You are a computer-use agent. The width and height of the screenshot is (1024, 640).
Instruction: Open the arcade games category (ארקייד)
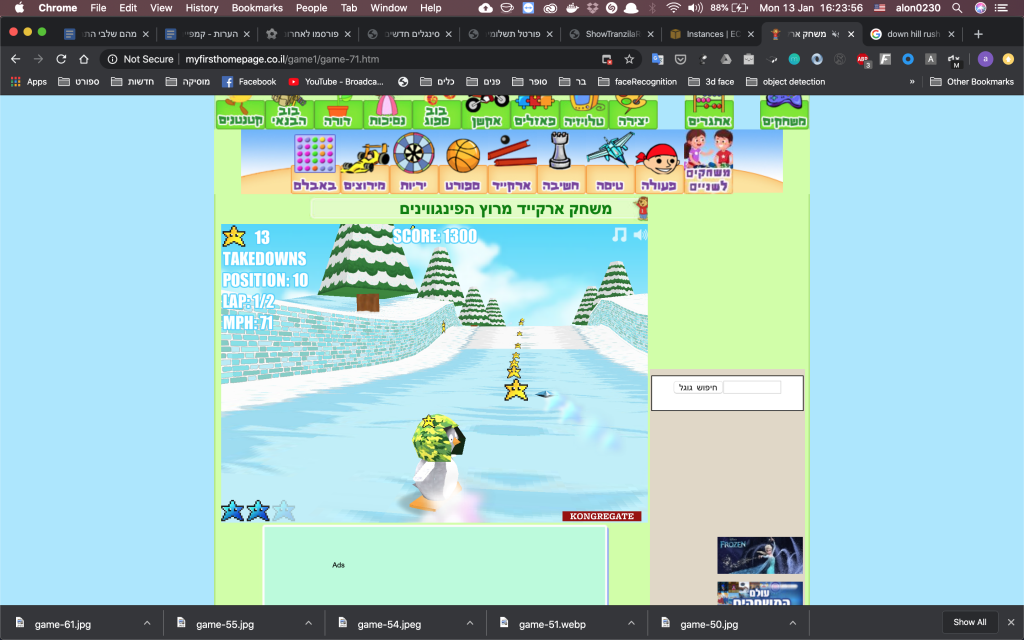point(511,165)
